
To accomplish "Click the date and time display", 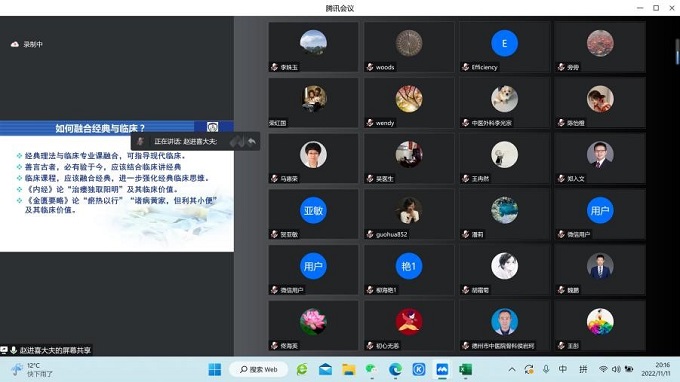I will click(656, 369).
